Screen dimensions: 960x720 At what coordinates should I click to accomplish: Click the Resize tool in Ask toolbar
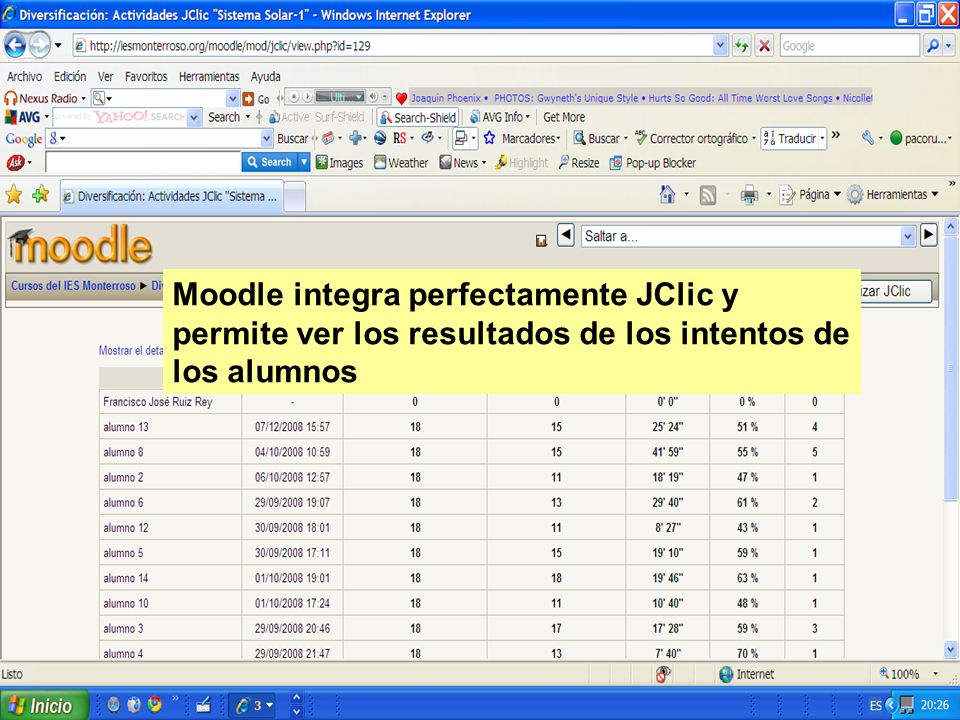579,163
